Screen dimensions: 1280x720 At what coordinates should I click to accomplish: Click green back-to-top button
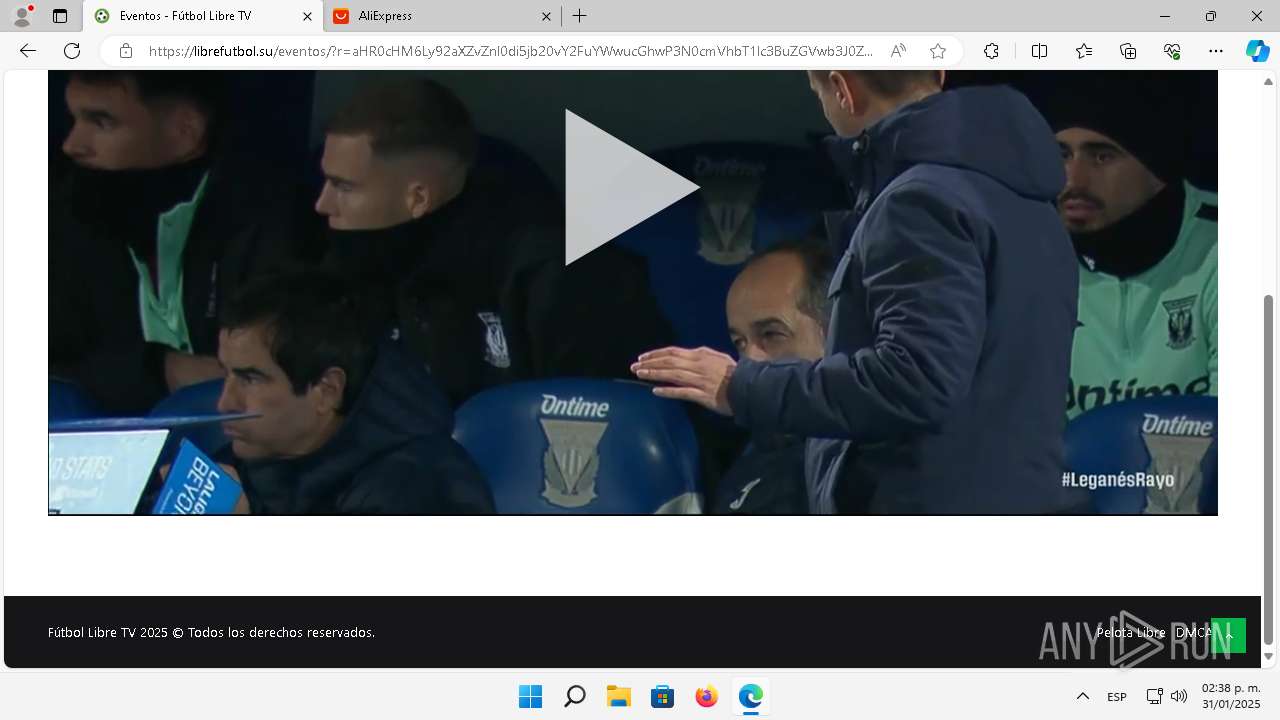(x=1229, y=635)
